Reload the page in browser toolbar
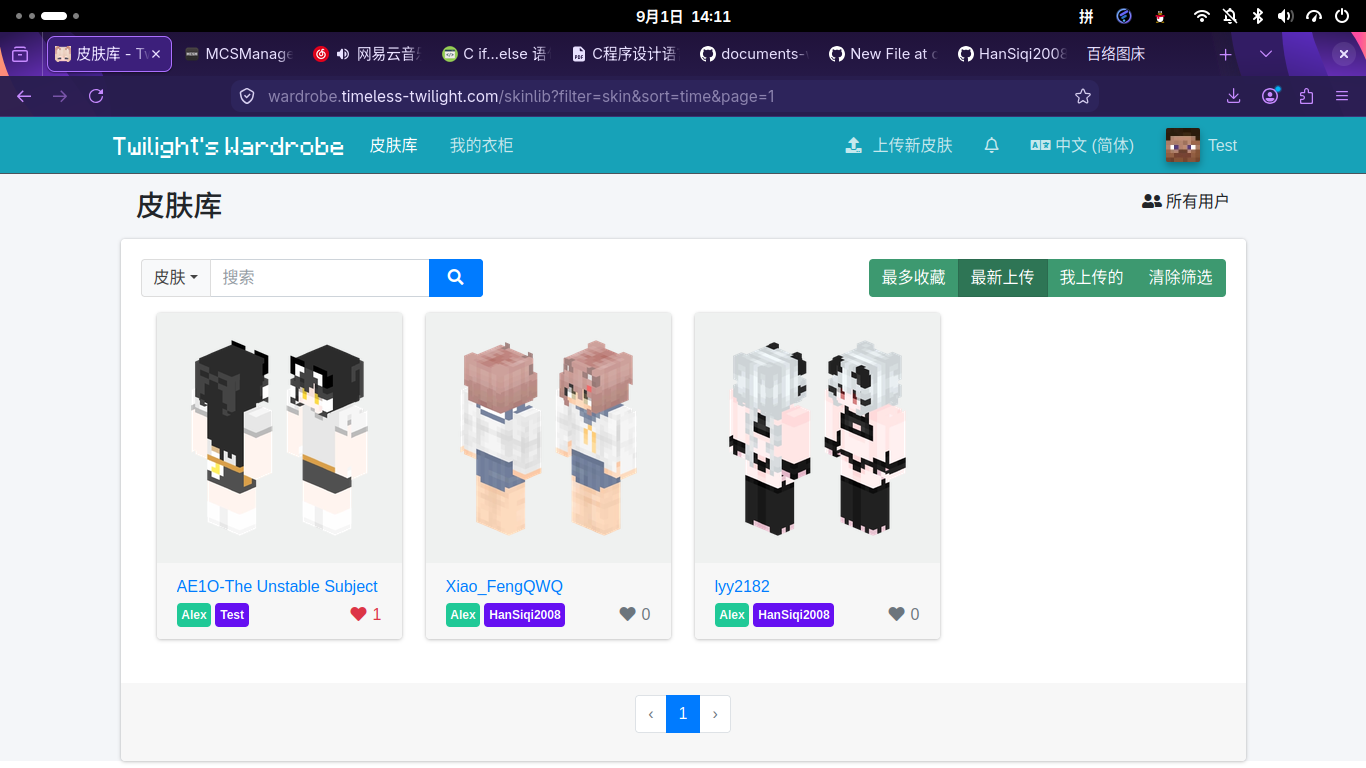1366x768 pixels. click(96, 97)
